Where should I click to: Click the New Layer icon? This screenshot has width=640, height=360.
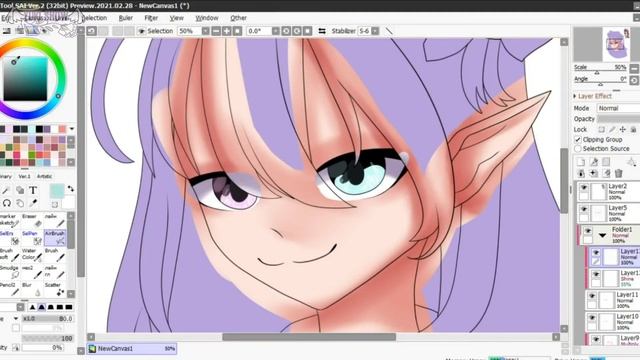581,162
